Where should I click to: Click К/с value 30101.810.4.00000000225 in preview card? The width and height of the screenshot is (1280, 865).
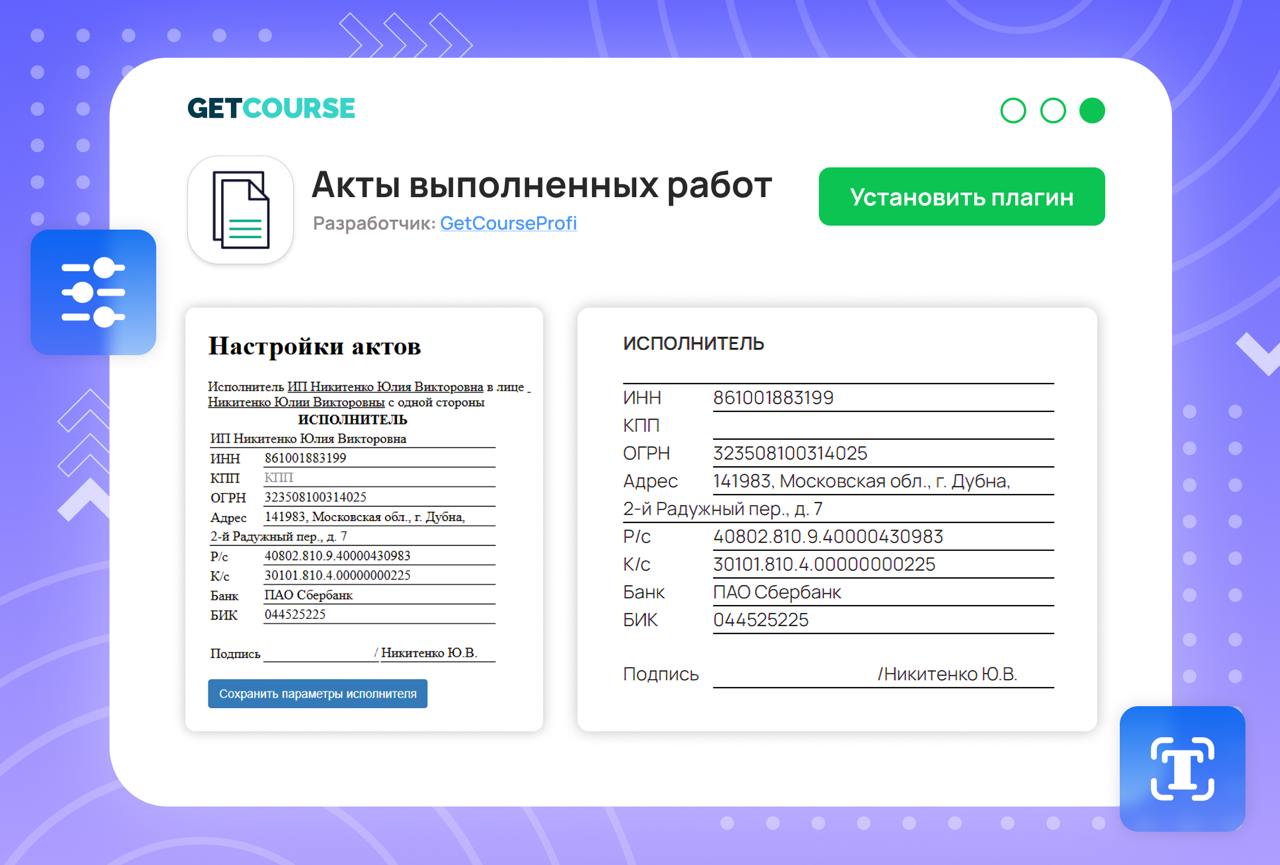(824, 565)
